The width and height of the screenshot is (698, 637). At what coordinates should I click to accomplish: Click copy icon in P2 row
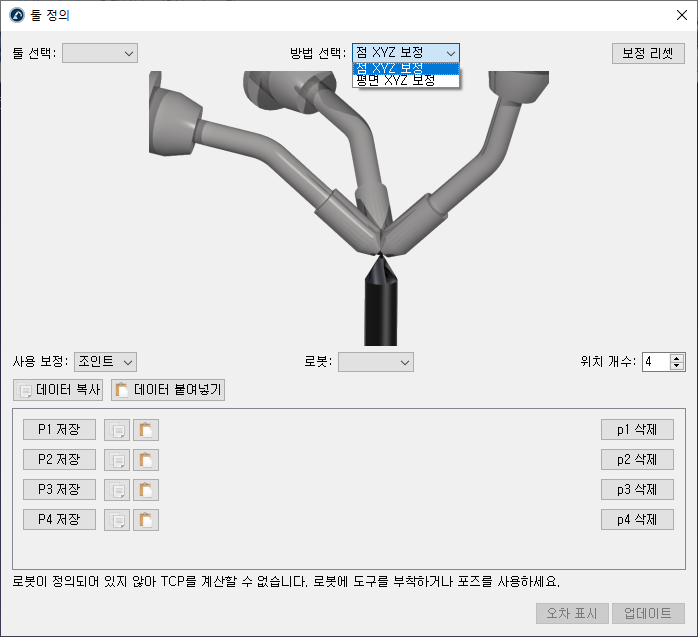(117, 460)
